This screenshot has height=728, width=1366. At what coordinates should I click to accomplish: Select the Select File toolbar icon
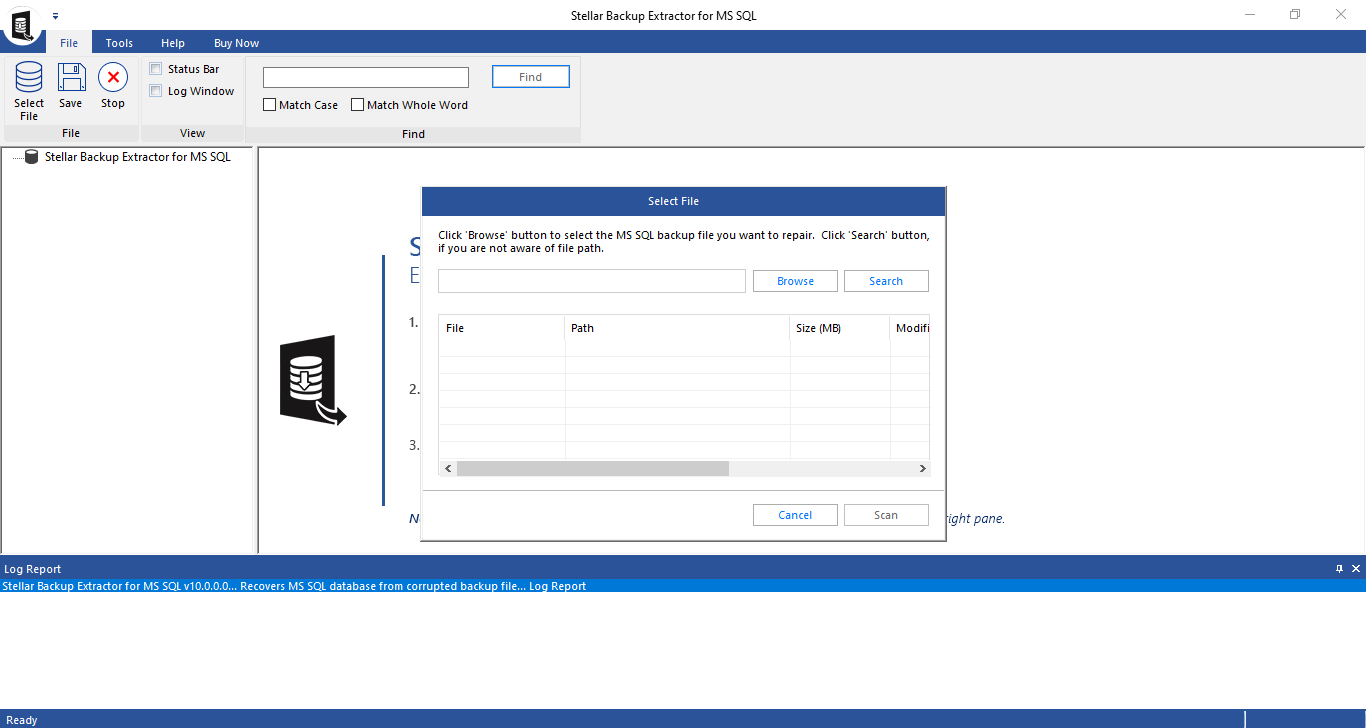pyautogui.click(x=28, y=88)
